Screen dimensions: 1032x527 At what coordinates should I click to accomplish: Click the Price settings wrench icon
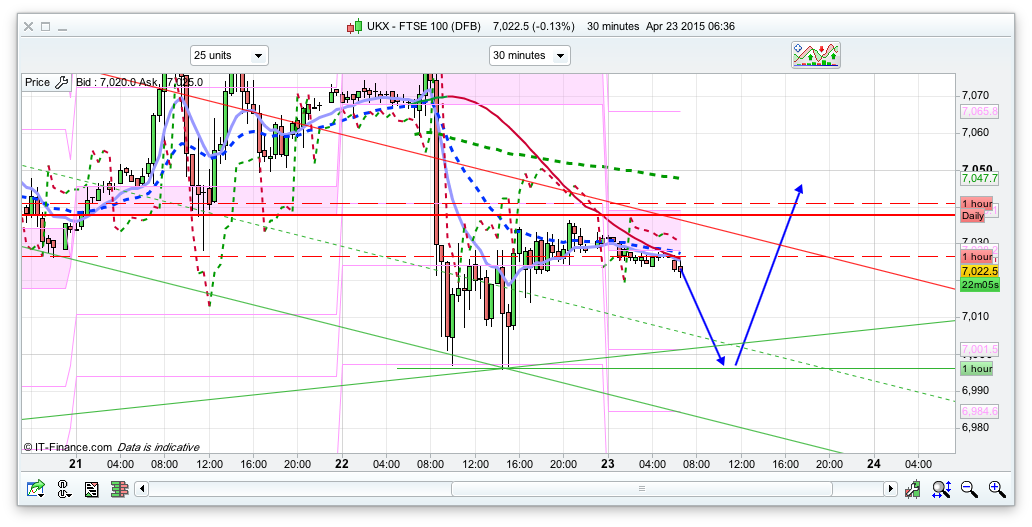click(61, 83)
